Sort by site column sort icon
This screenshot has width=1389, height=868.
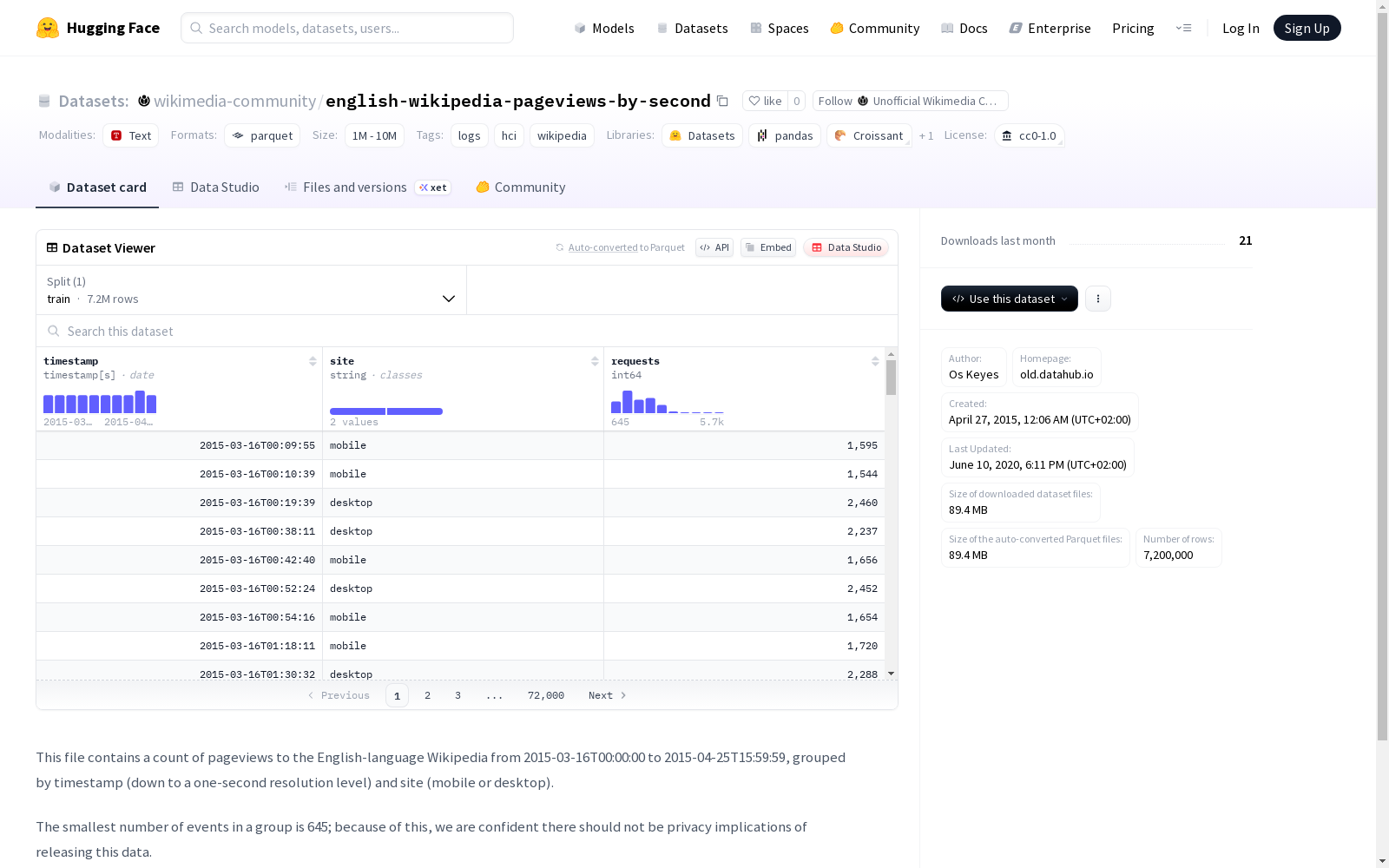(595, 361)
